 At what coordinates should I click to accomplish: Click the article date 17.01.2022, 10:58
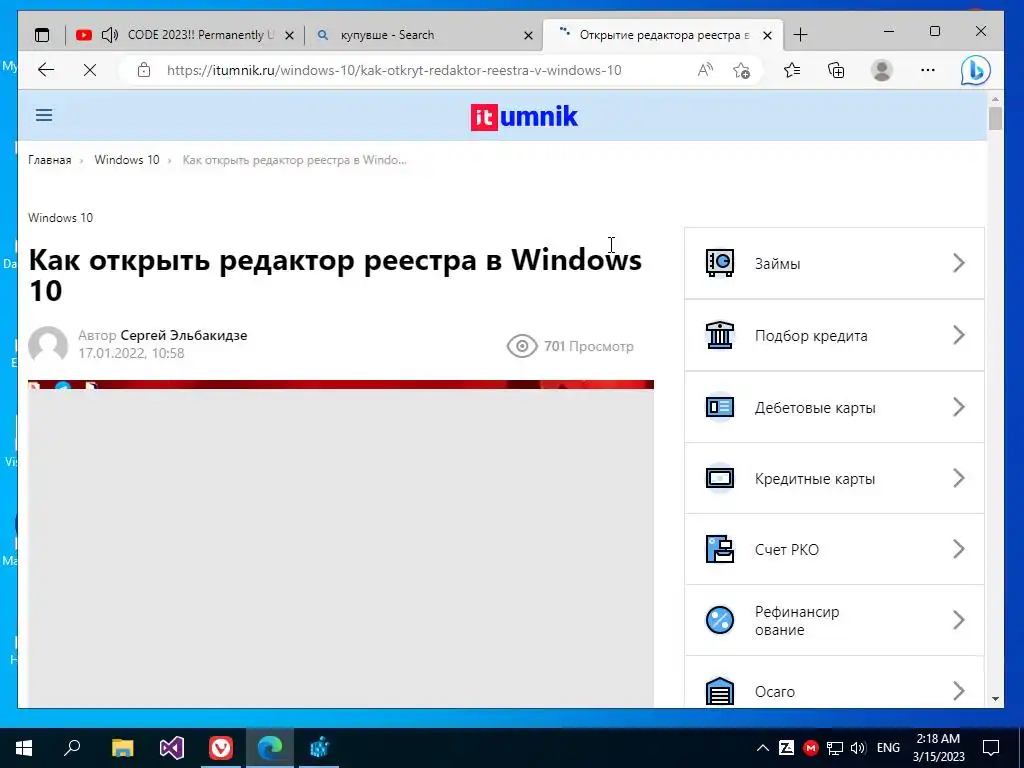pyautogui.click(x=131, y=353)
